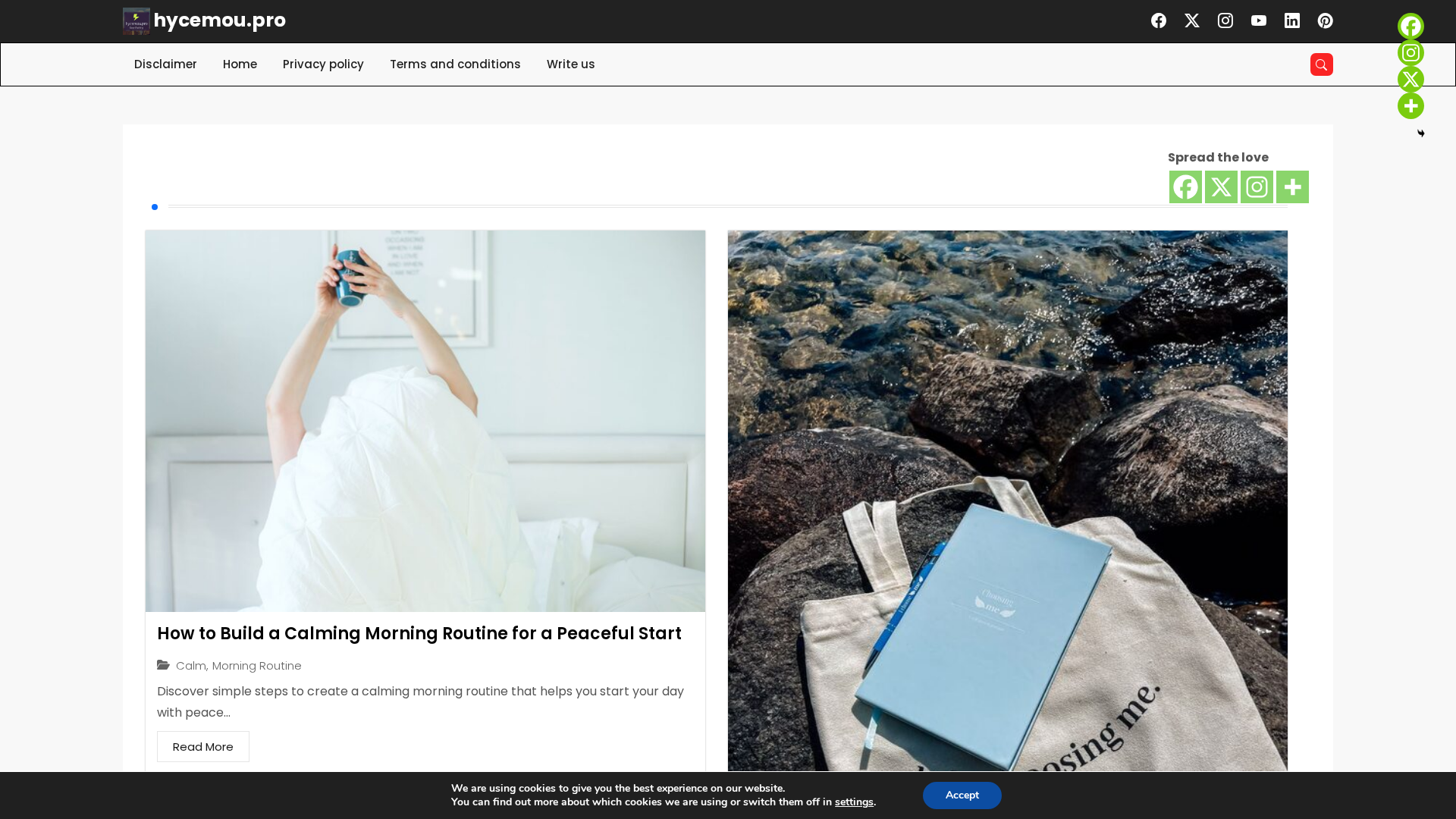Image resolution: width=1456 pixels, height=819 pixels.
Task: Click the hycemou.pro site logo image
Action: coord(136,21)
